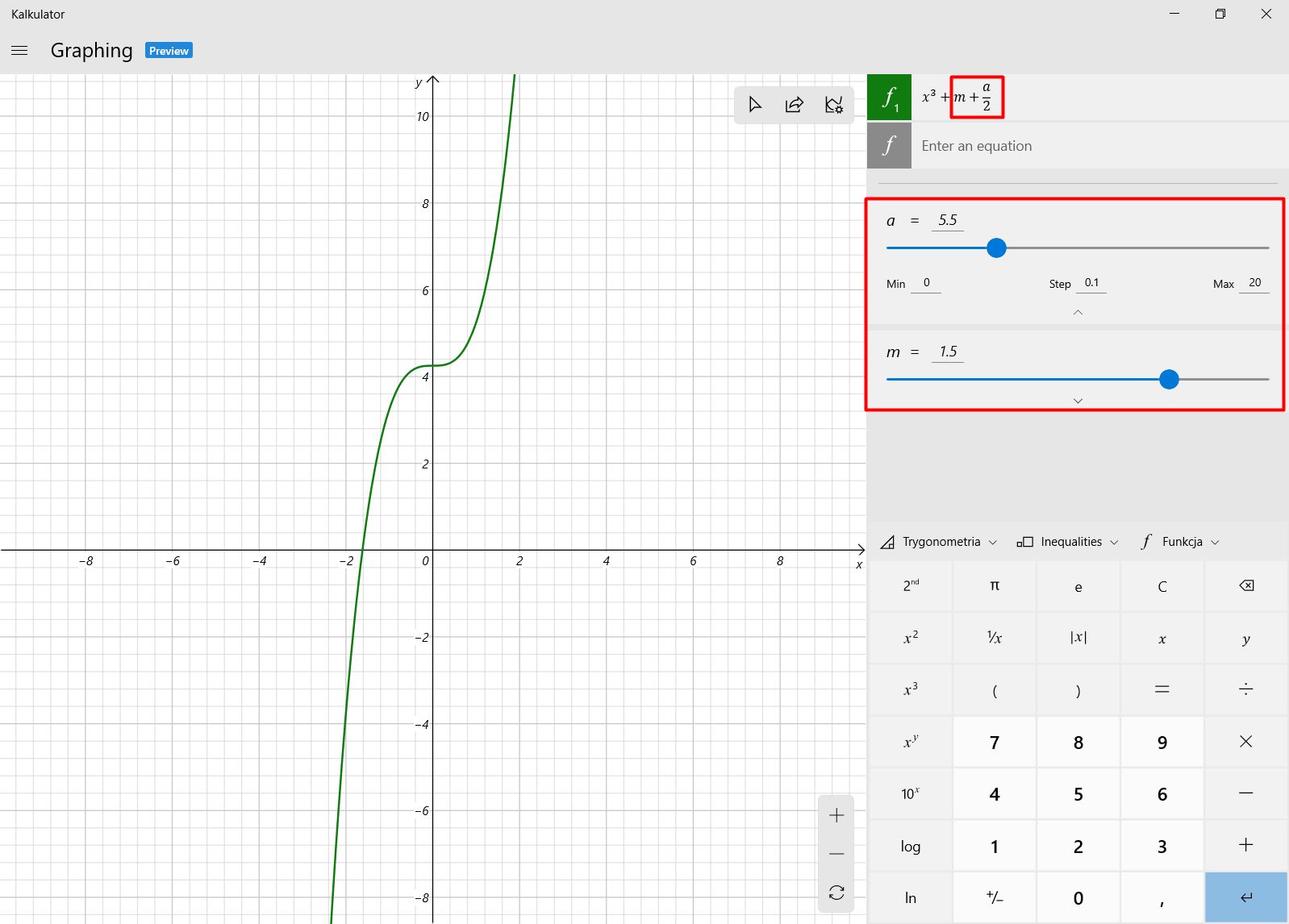Insert natural log ln
1289x924 pixels.
click(911, 897)
